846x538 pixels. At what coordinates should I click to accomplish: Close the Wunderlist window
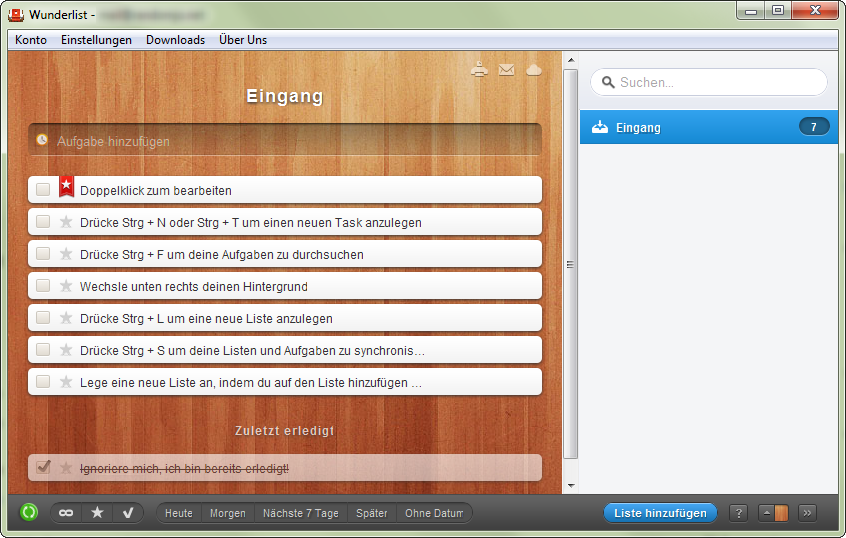(815, 11)
